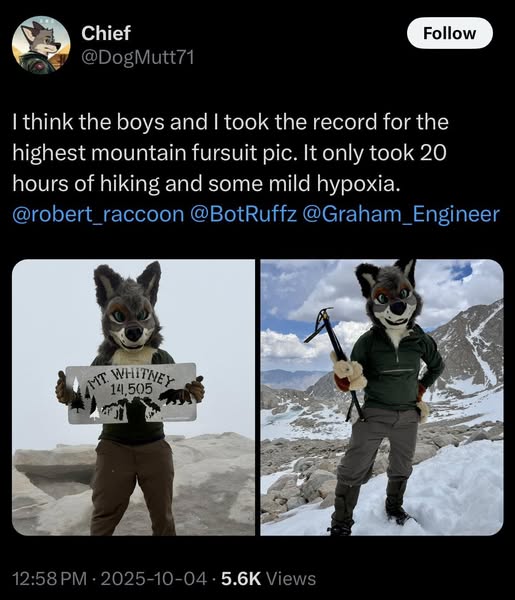Open the @Graham_Engineer mention link
515x600 pixels.
401,214
